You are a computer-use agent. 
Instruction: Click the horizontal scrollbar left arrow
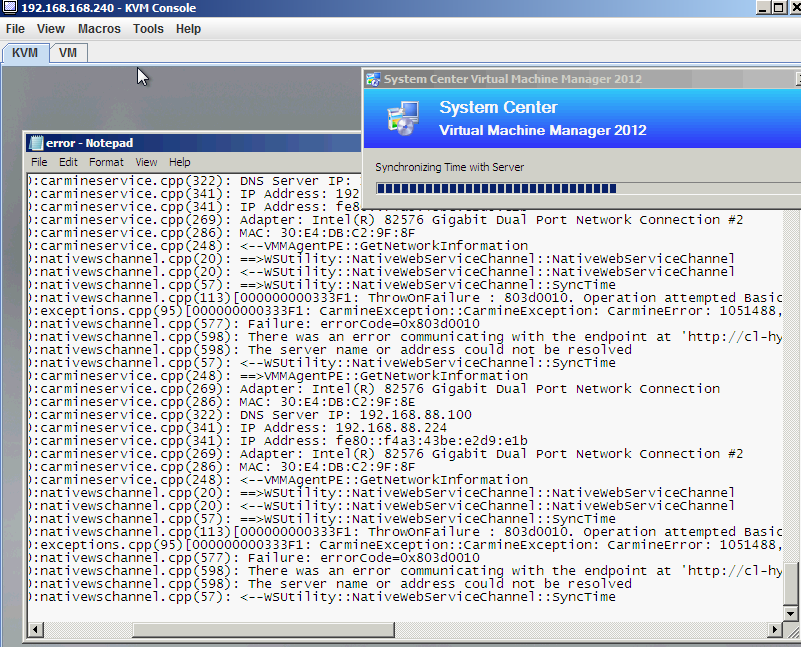click(35, 630)
